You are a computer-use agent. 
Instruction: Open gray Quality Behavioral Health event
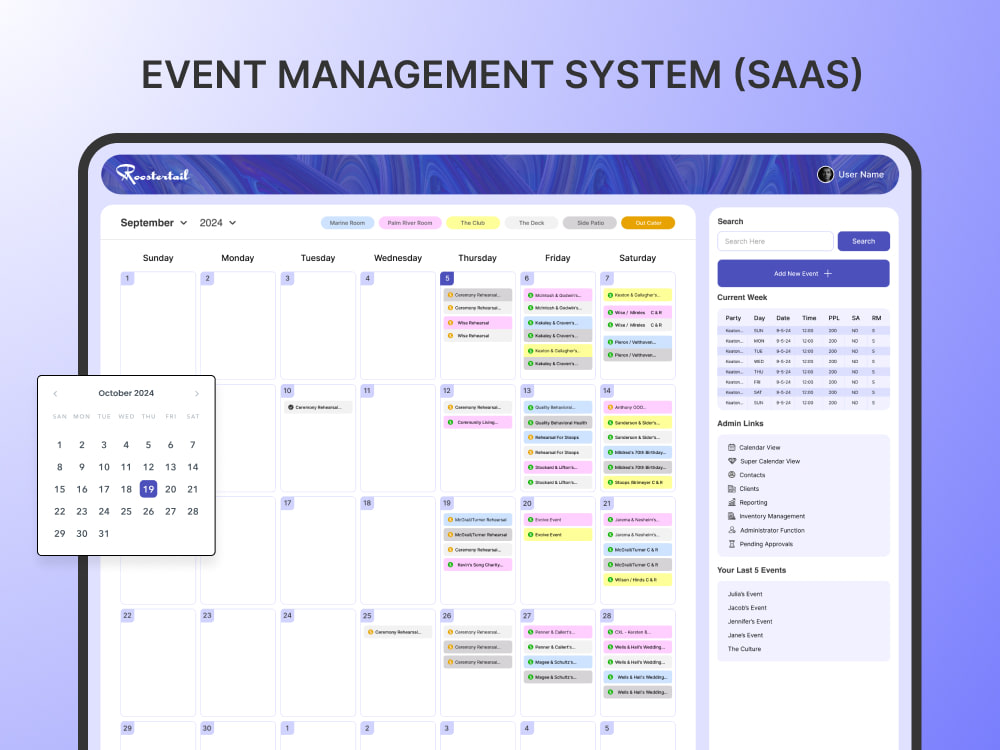tap(558, 422)
